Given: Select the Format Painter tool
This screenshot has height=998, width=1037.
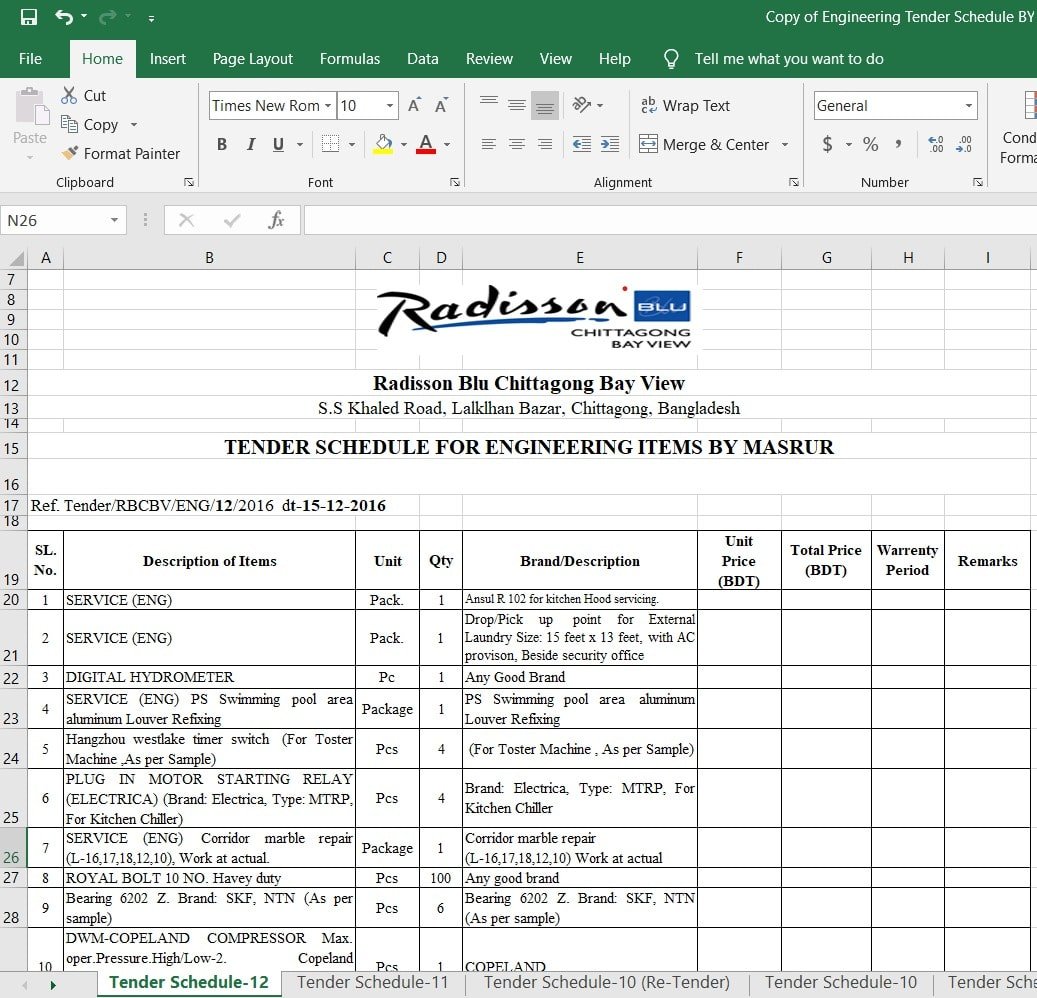Looking at the screenshot, I should [120, 153].
